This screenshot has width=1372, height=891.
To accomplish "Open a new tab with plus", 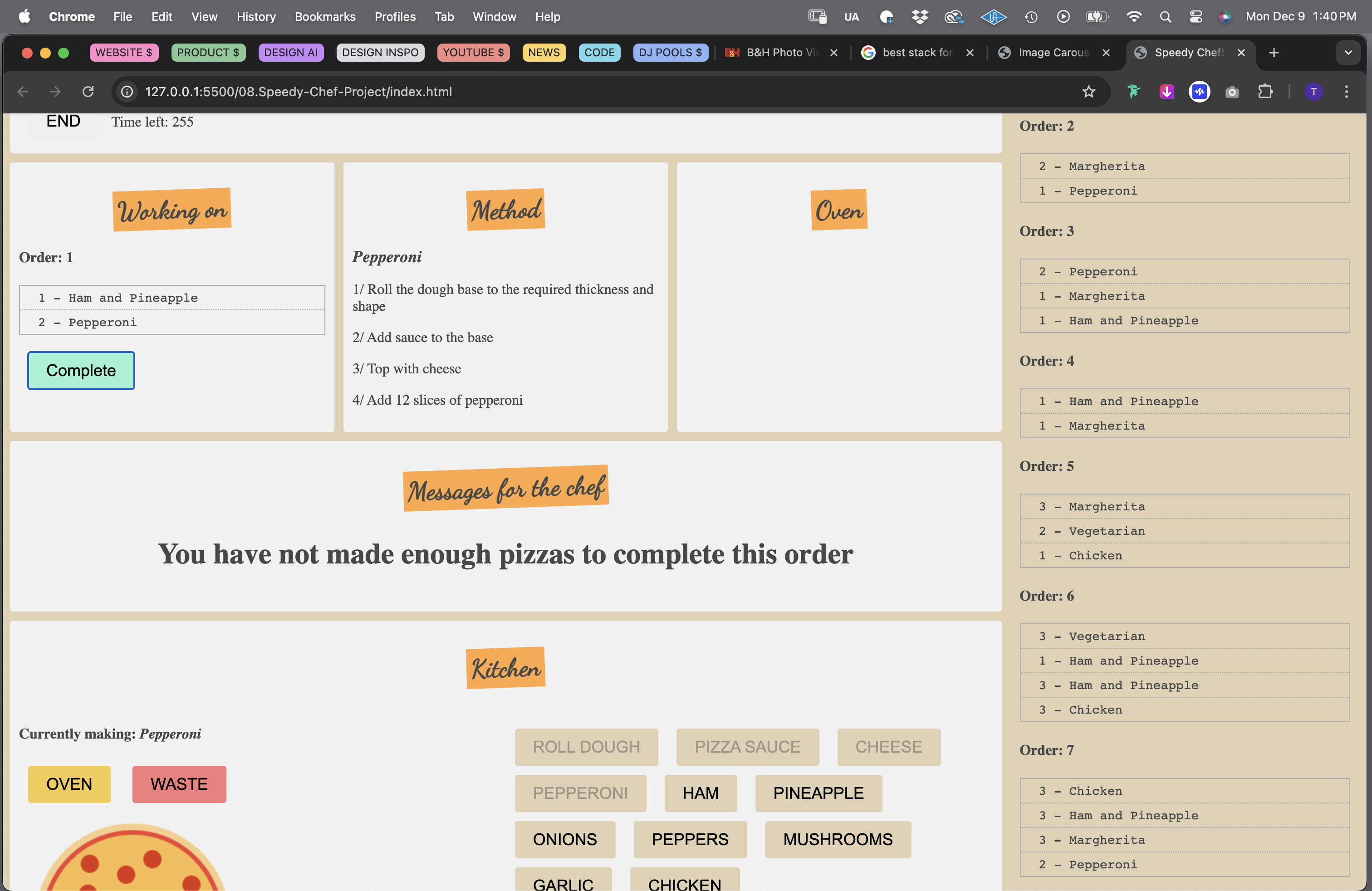I will point(1274,53).
